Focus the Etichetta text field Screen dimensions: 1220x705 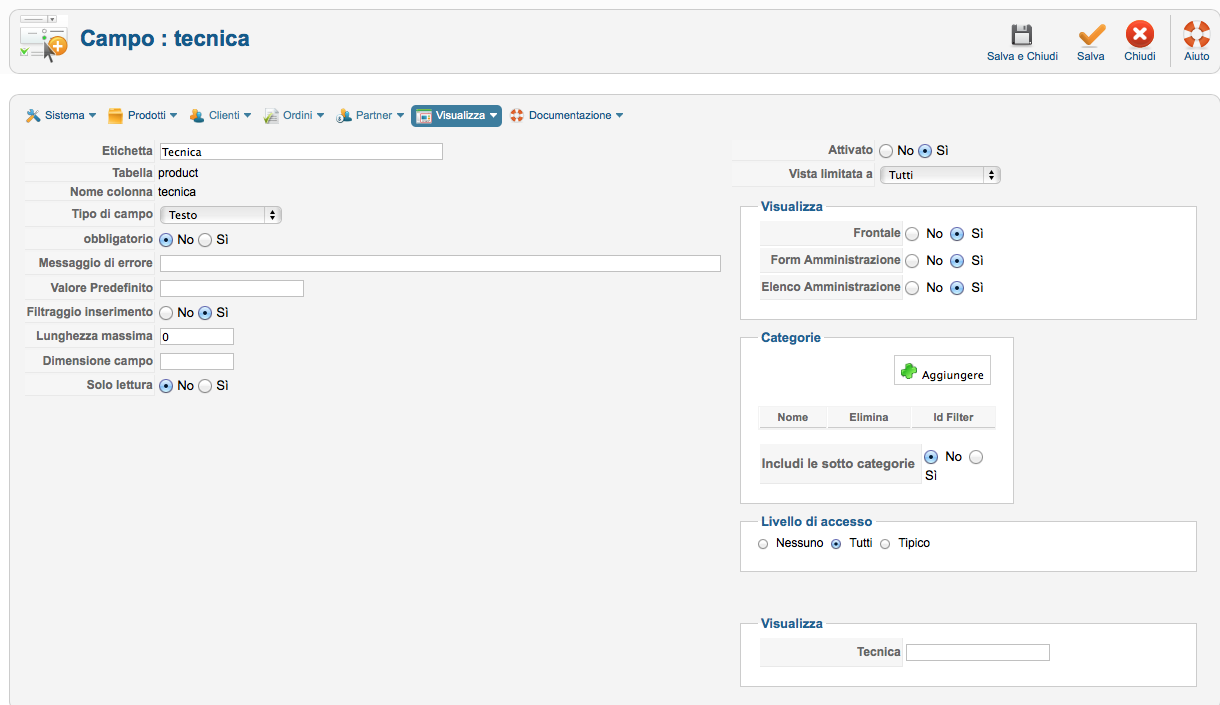(x=301, y=152)
